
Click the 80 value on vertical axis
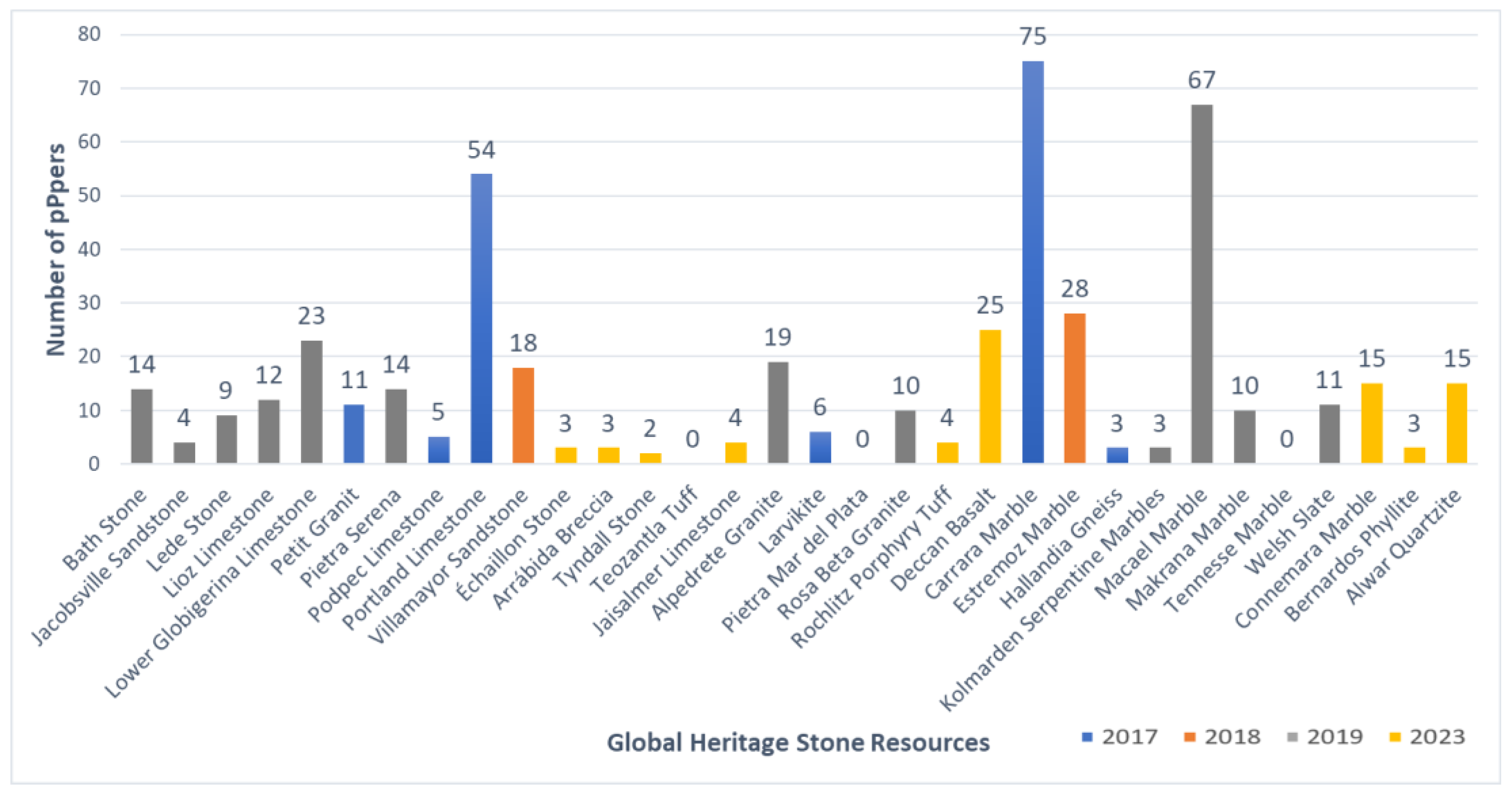point(89,34)
